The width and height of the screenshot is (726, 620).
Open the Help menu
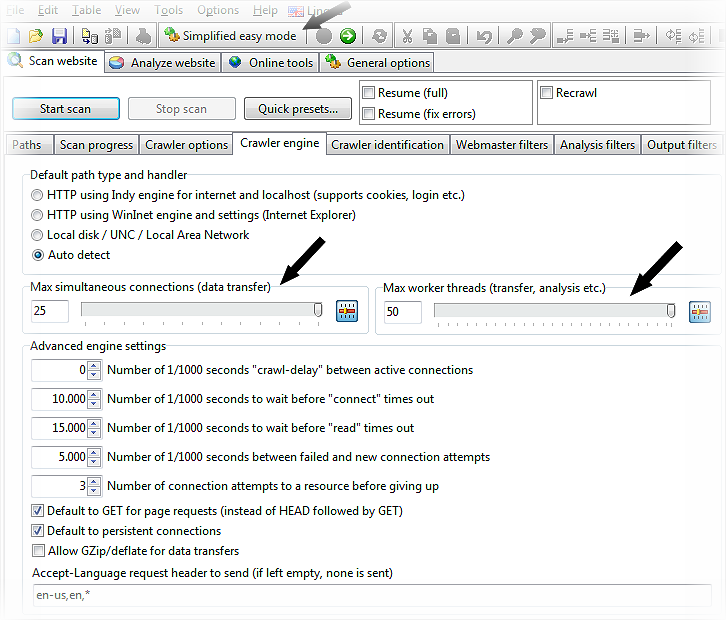tap(265, 10)
